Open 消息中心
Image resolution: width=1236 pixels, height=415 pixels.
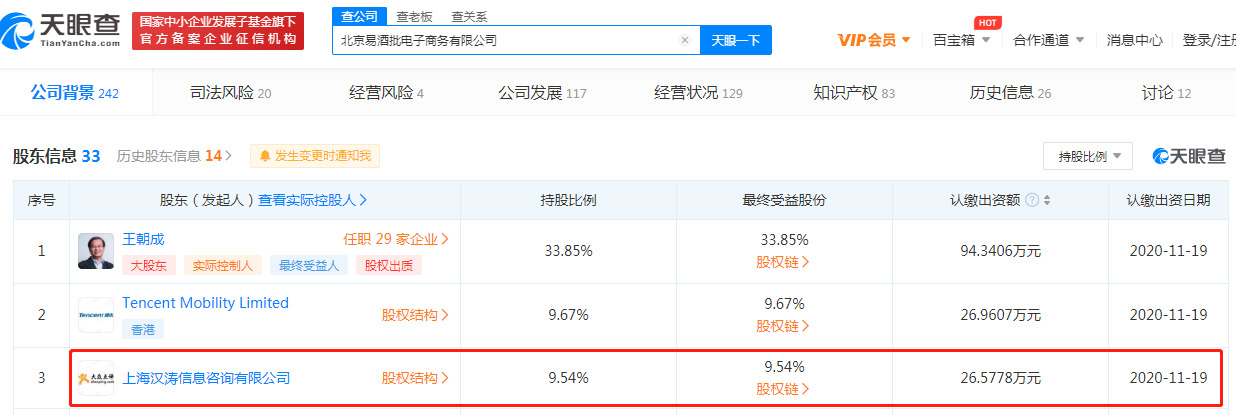tap(1134, 40)
